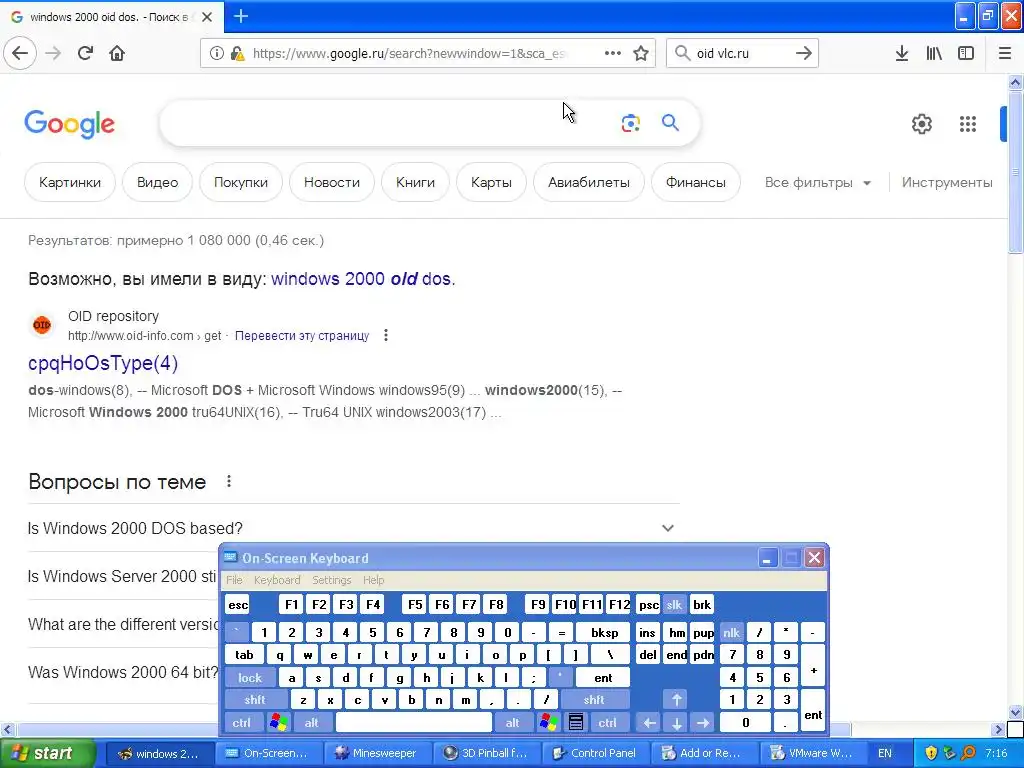Show site information icon in address bar
1024x768 pixels.
pyautogui.click(x=216, y=53)
